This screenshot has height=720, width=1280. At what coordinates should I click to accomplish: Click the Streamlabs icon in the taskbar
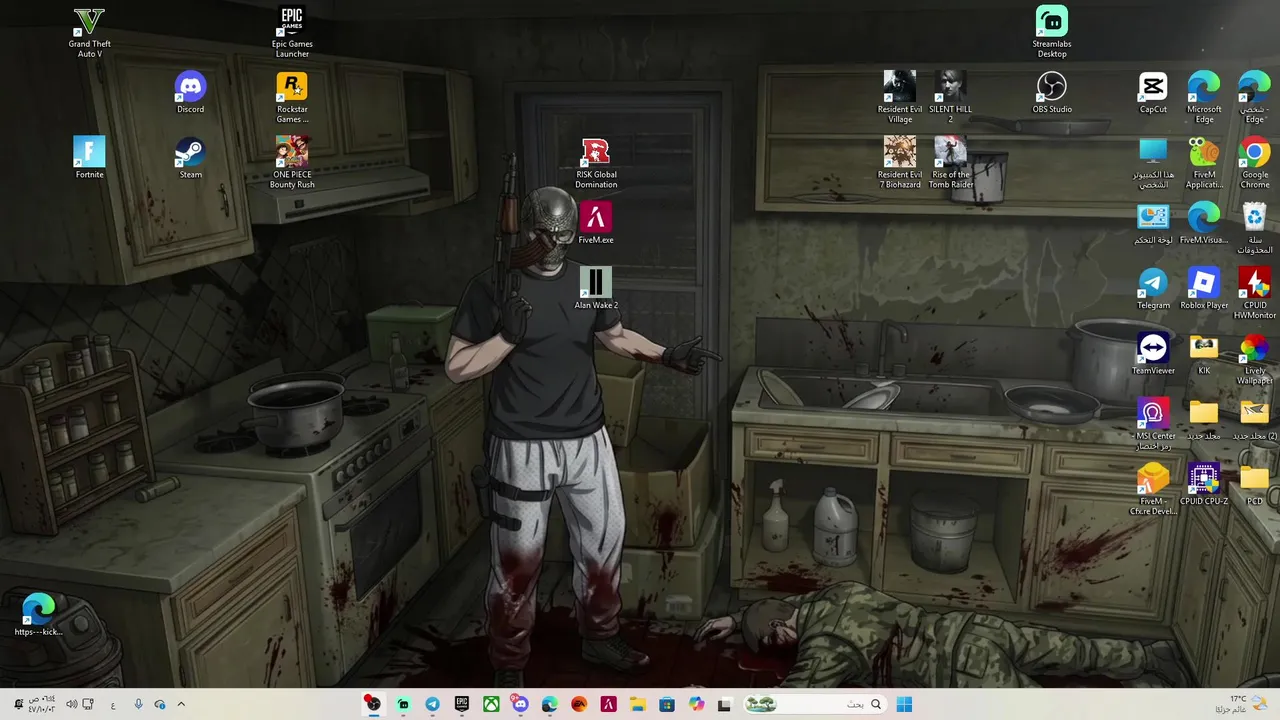point(403,704)
